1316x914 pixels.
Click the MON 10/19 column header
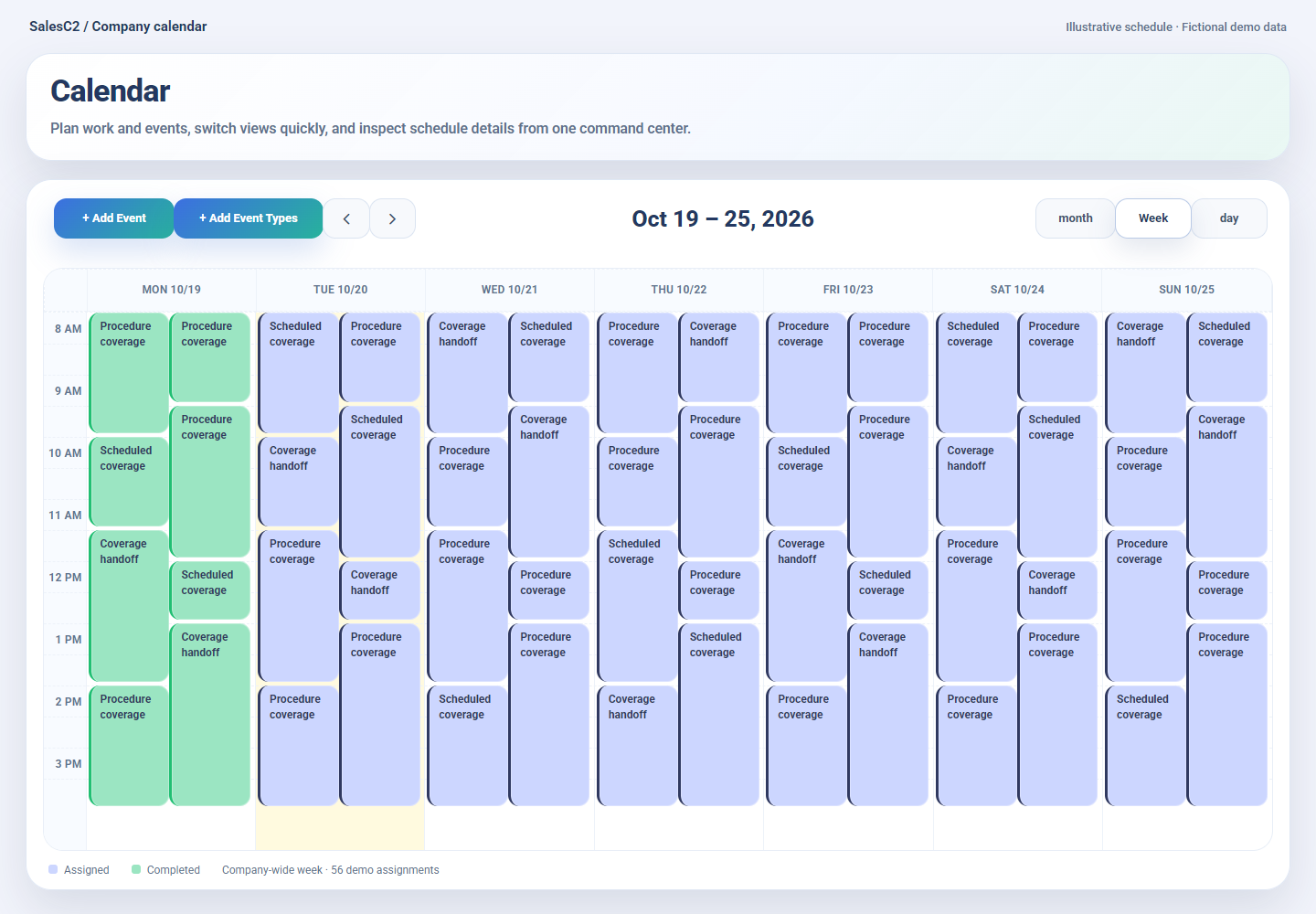click(x=172, y=290)
